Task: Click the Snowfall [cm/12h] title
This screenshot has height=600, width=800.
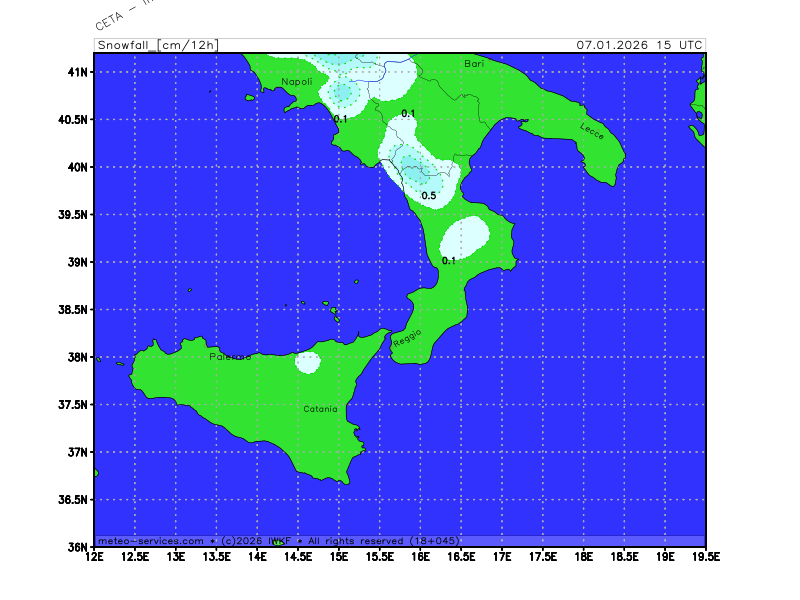Action: point(157,45)
